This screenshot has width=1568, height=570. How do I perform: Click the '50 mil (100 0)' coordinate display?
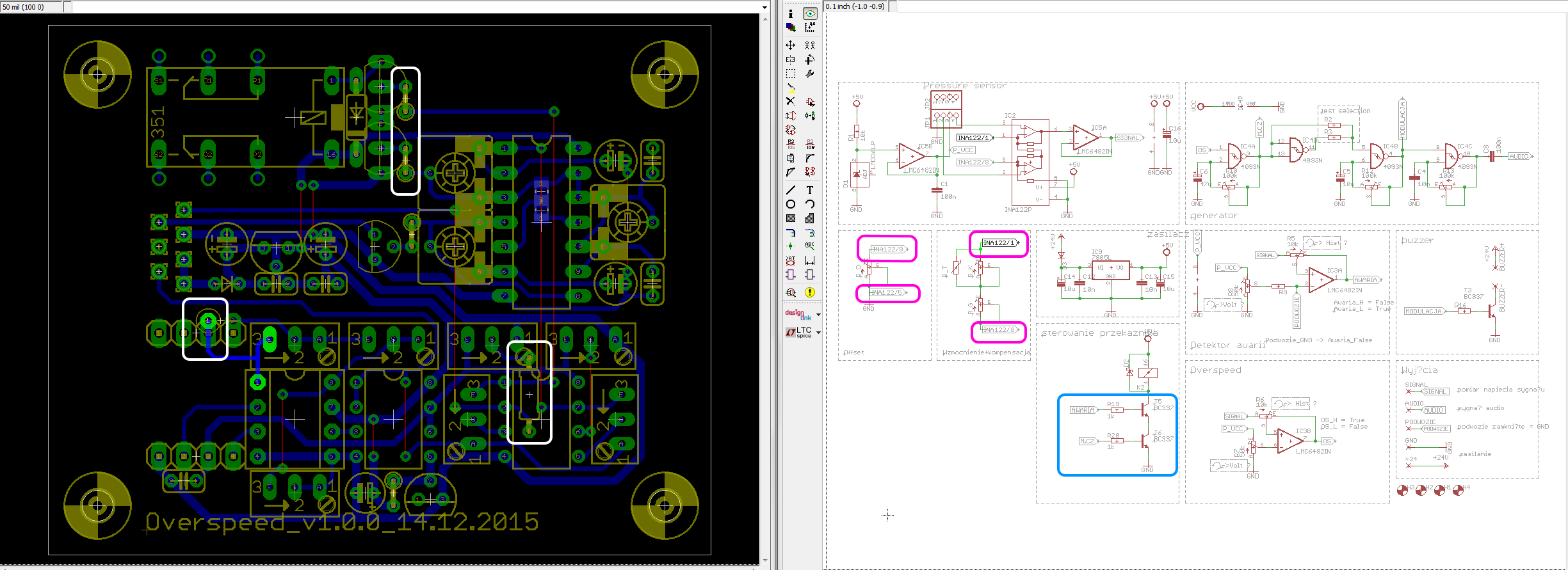32,7
